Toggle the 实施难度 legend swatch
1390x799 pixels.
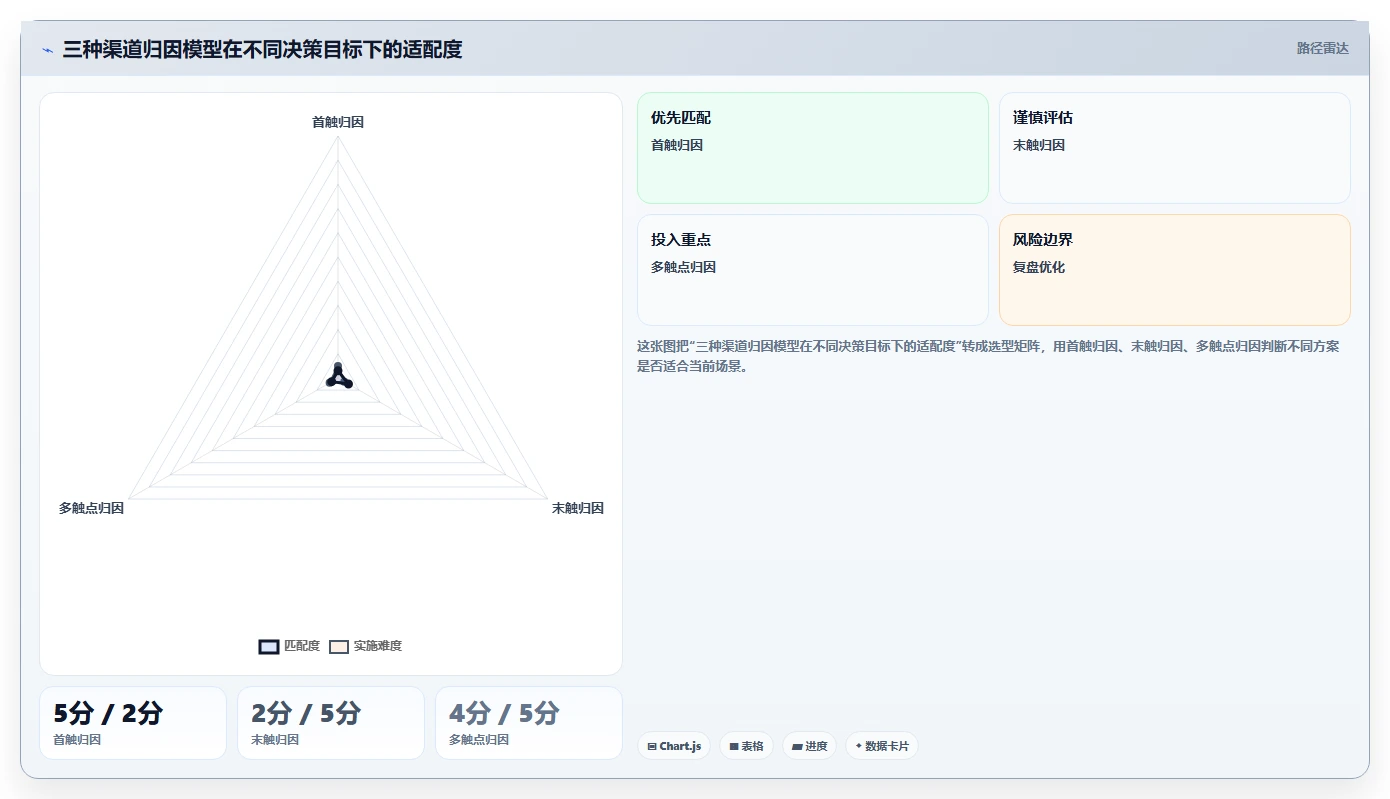(339, 647)
